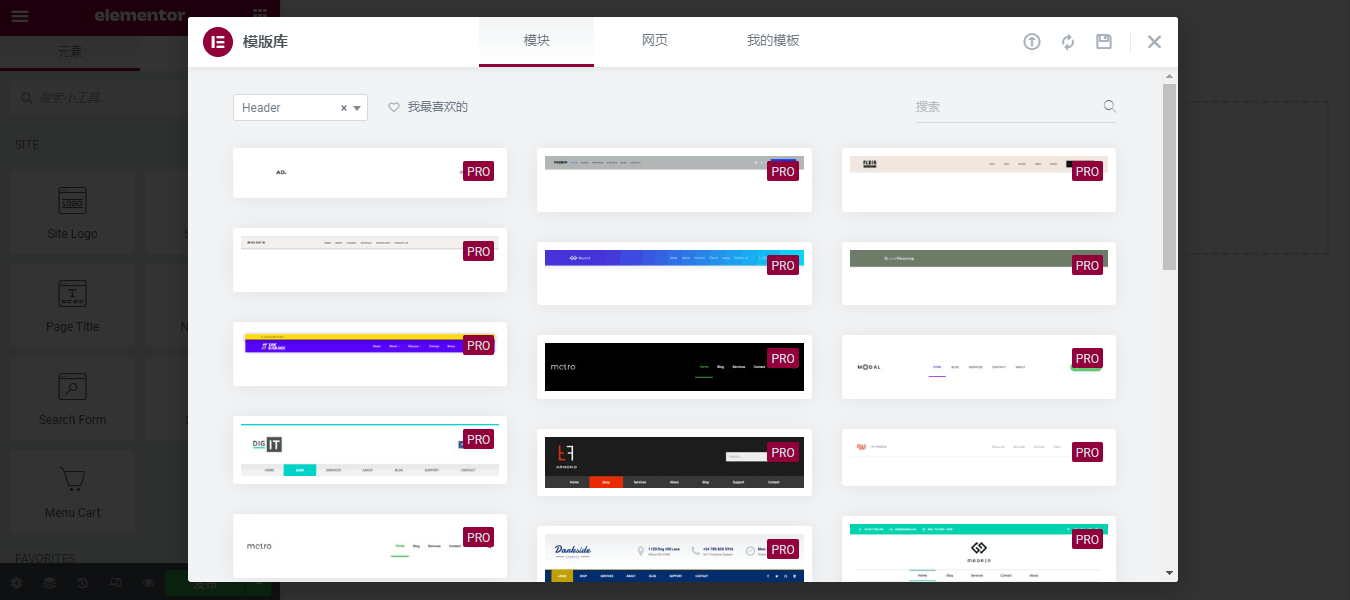1350x600 pixels.
Task: Click the save template disk icon
Action: pyautogui.click(x=1104, y=42)
